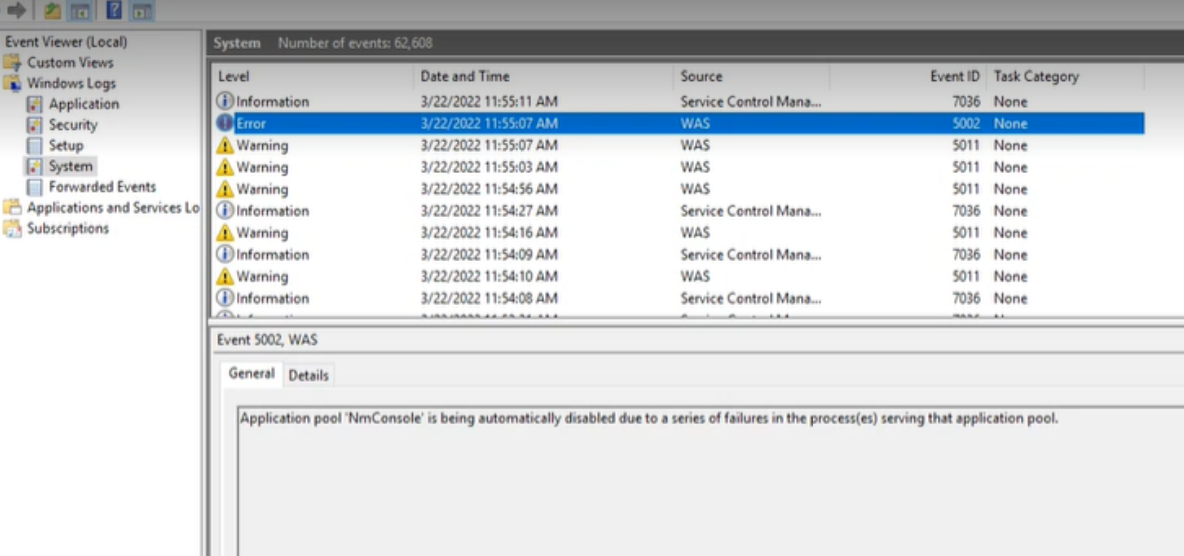
Task: Click the date '3/22/2022 11:55:11 AM'
Action: (489, 101)
